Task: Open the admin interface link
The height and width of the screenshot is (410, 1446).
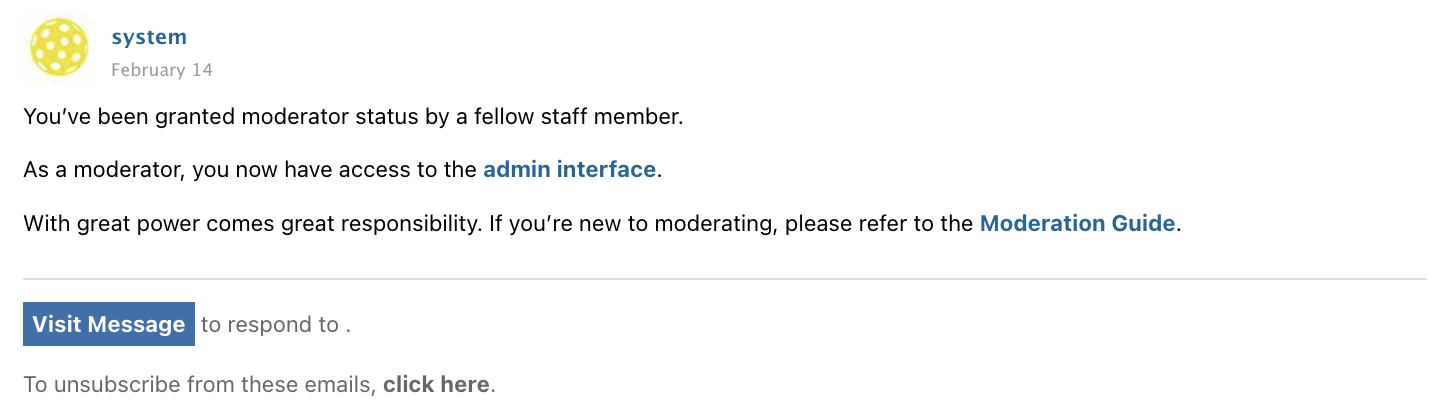Action: [x=569, y=170]
